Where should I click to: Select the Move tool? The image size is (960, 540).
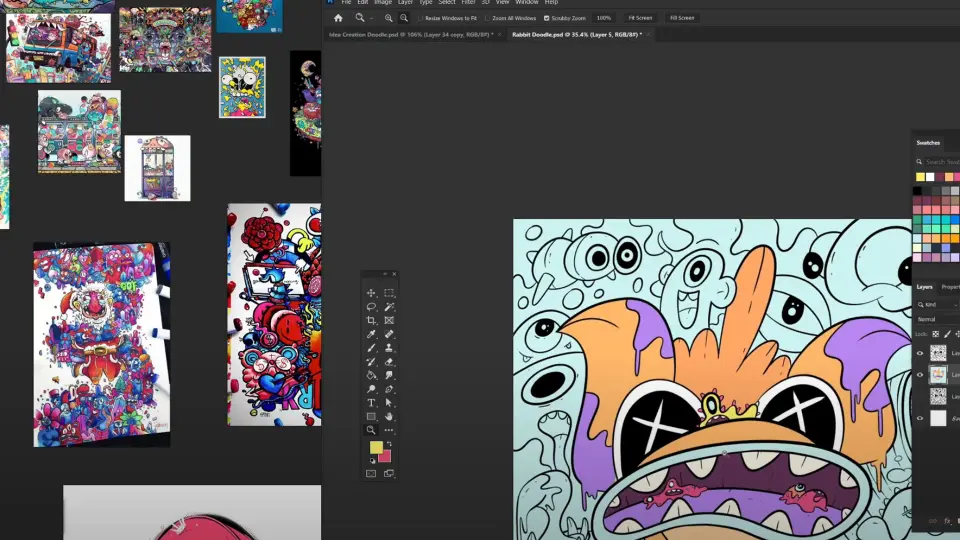point(371,293)
